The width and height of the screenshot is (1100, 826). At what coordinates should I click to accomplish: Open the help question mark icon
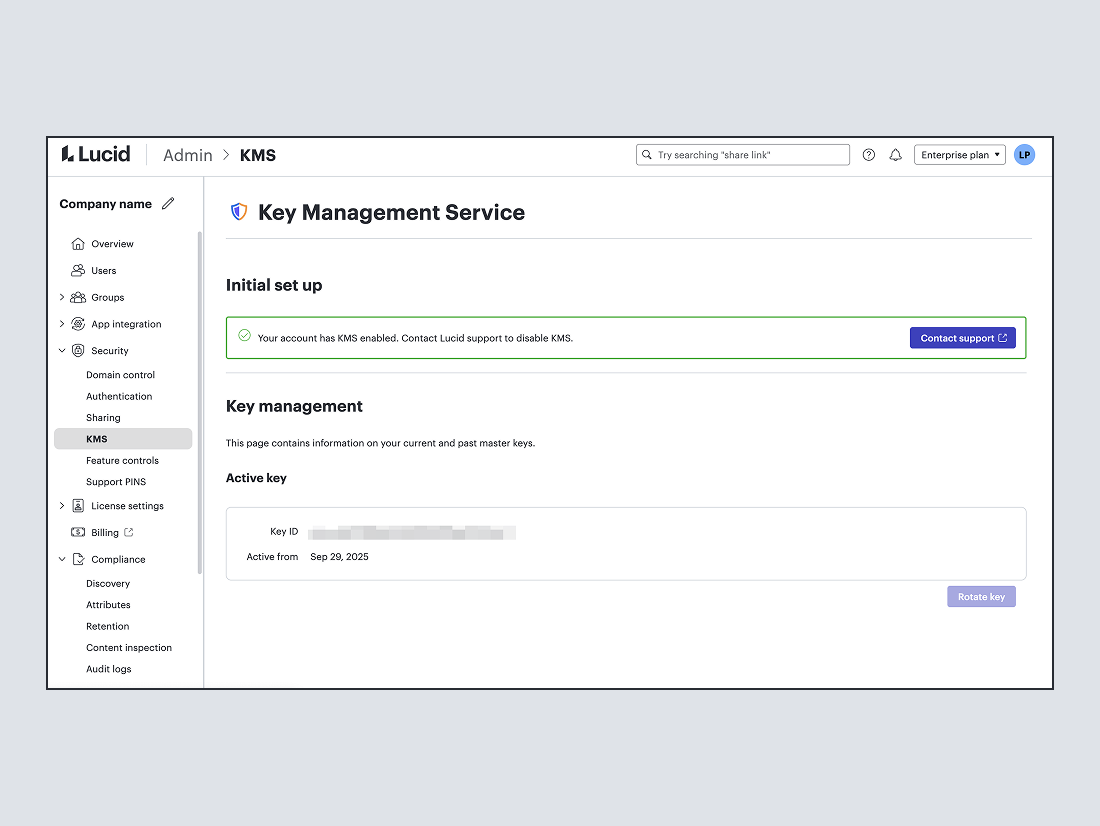(x=869, y=155)
